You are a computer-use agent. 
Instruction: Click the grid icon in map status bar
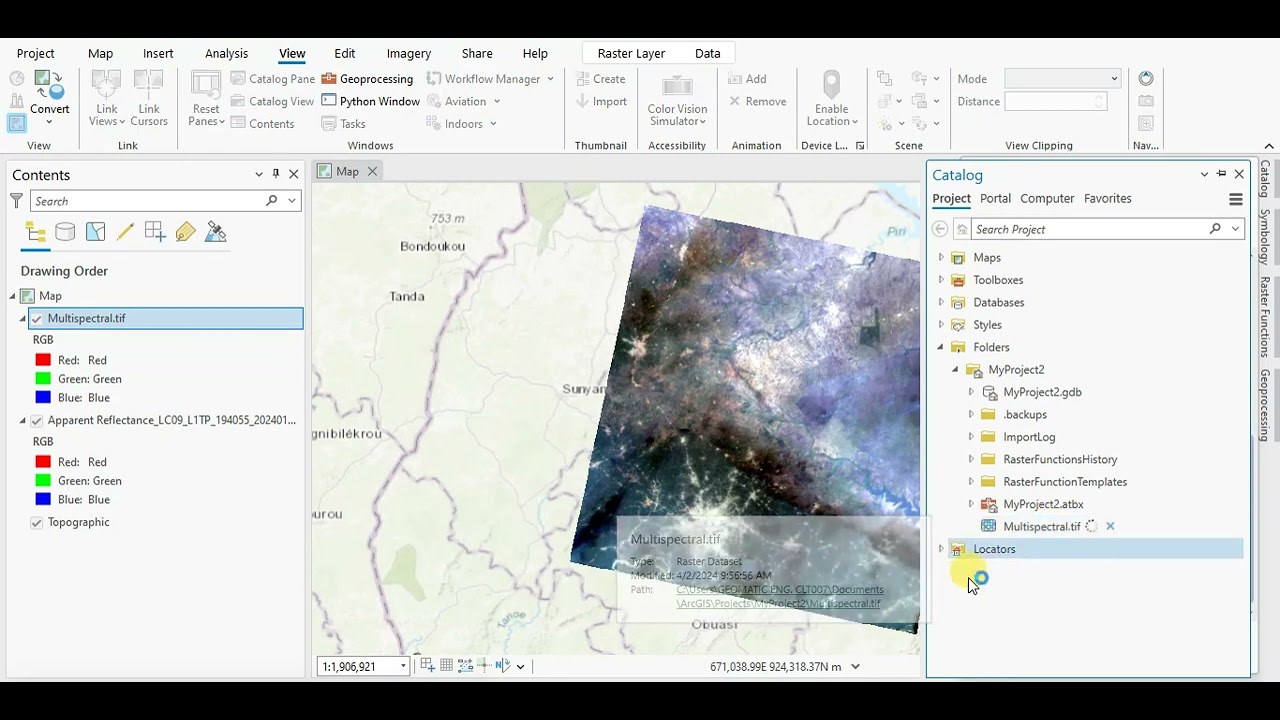pos(447,666)
